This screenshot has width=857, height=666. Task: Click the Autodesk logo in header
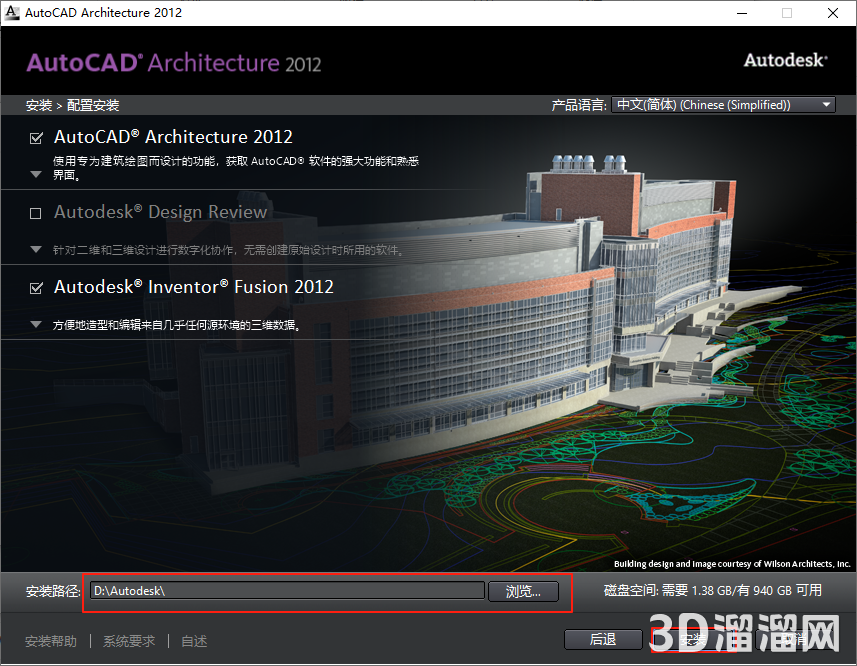(x=785, y=60)
